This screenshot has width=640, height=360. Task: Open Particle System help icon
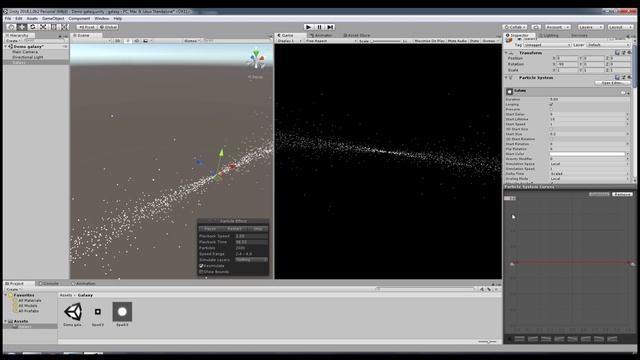(617, 77)
